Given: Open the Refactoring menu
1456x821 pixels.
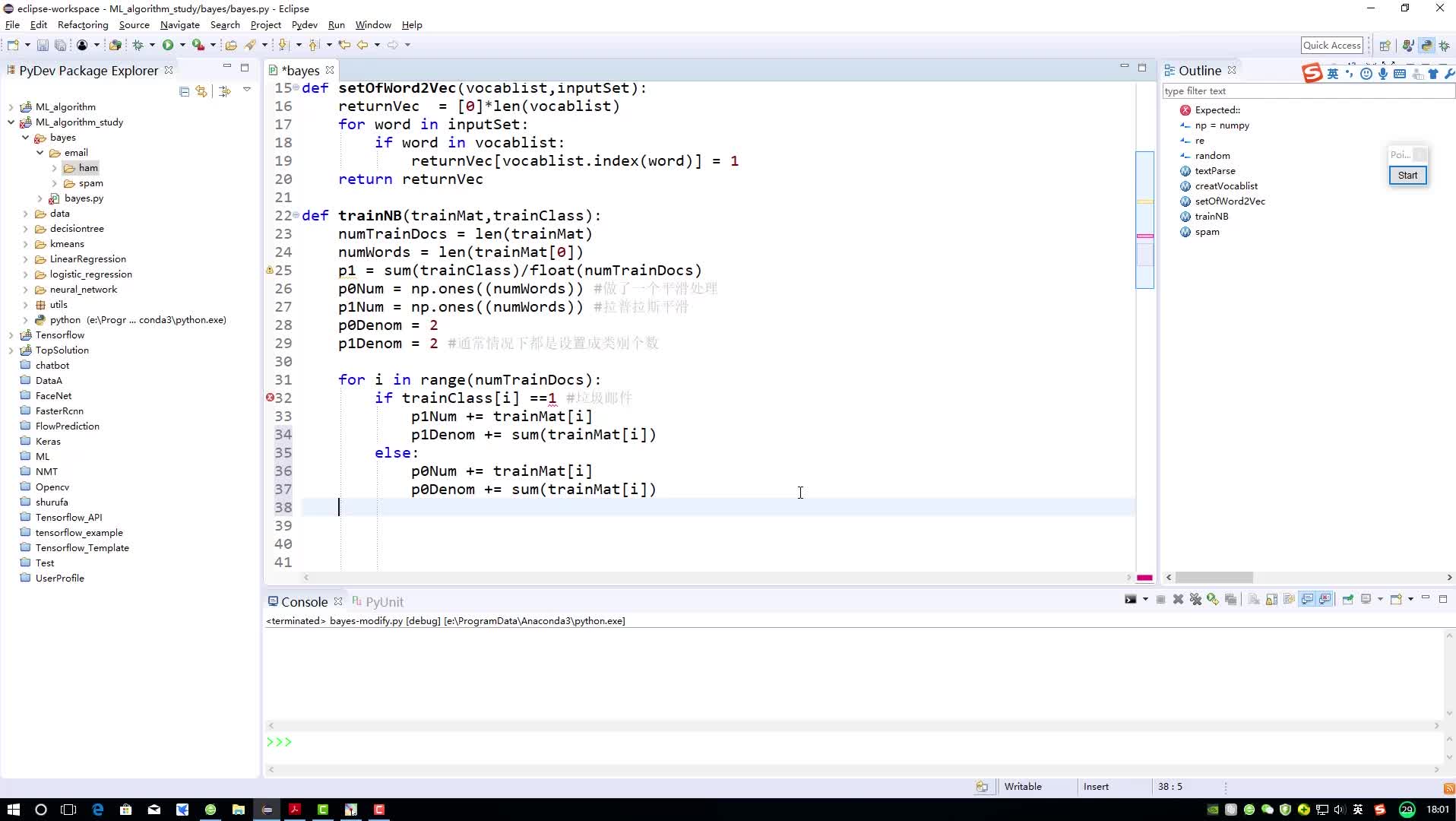Looking at the screenshot, I should (83, 25).
